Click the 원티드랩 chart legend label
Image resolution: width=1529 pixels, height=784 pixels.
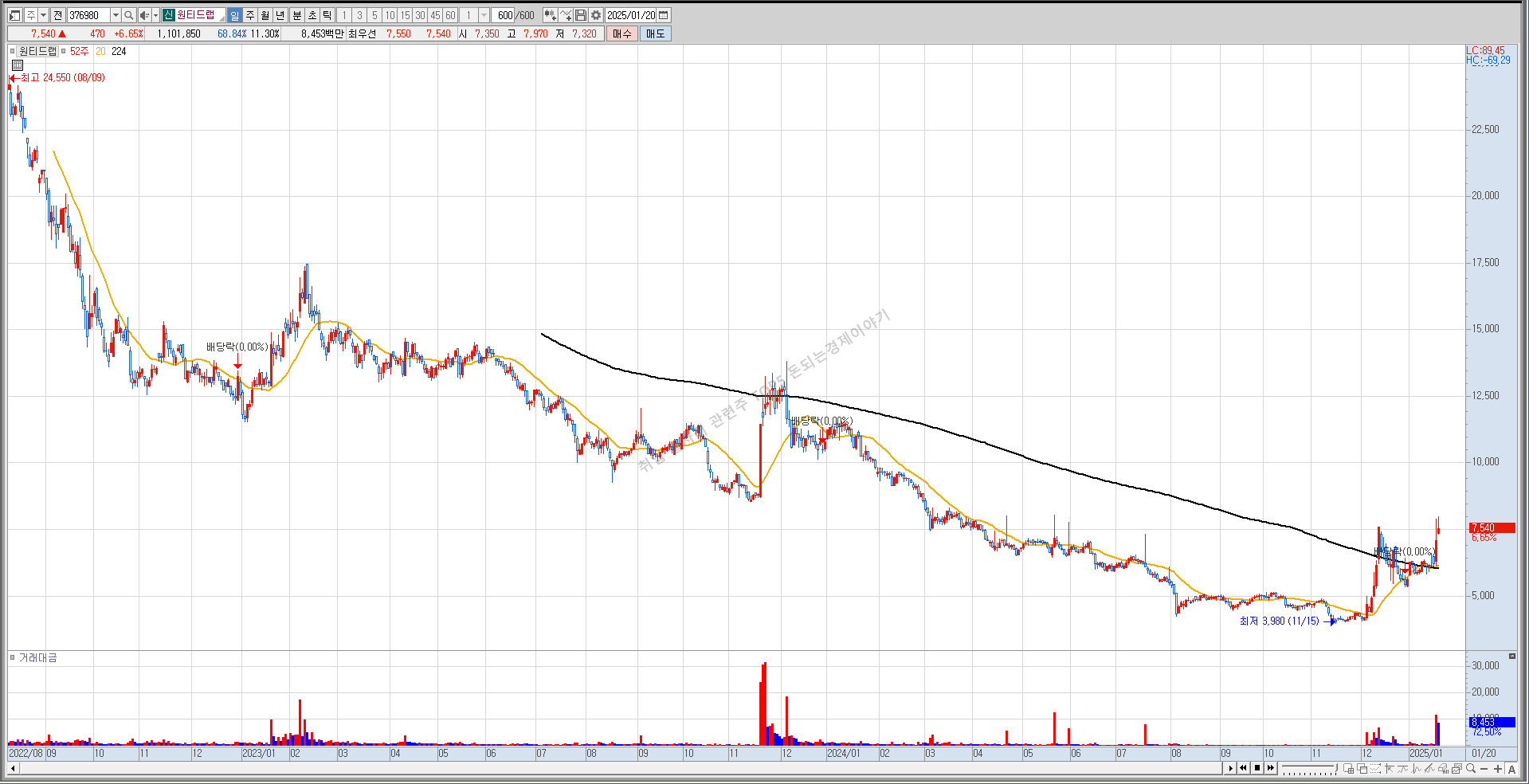(x=37, y=51)
